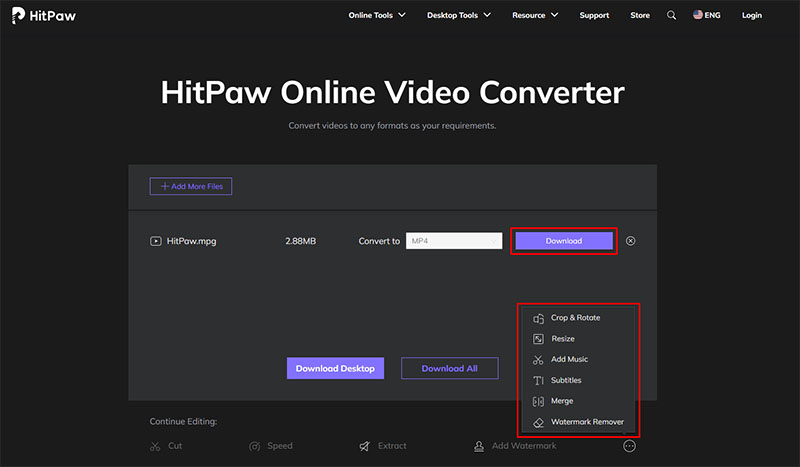Click the Crop & Rotate icon
Image resolution: width=800 pixels, height=467 pixels.
(538, 318)
